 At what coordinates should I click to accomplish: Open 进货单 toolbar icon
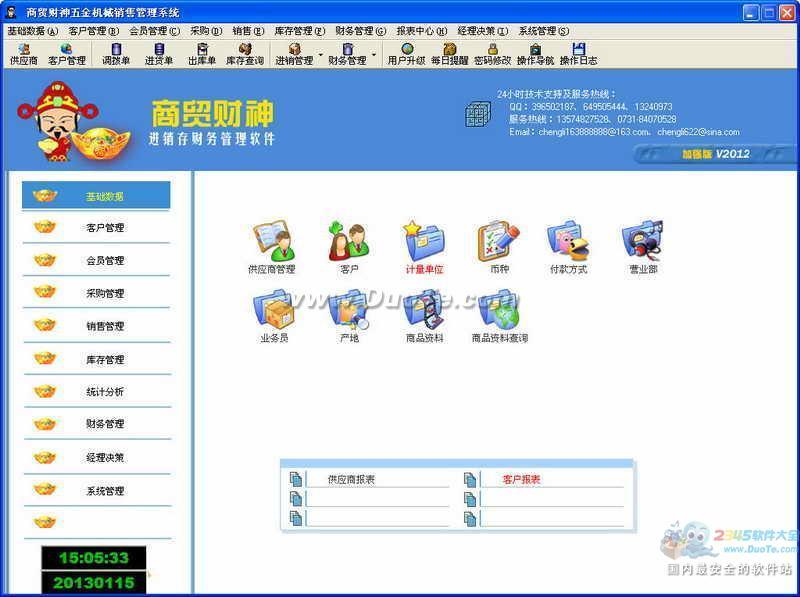pyautogui.click(x=159, y=54)
